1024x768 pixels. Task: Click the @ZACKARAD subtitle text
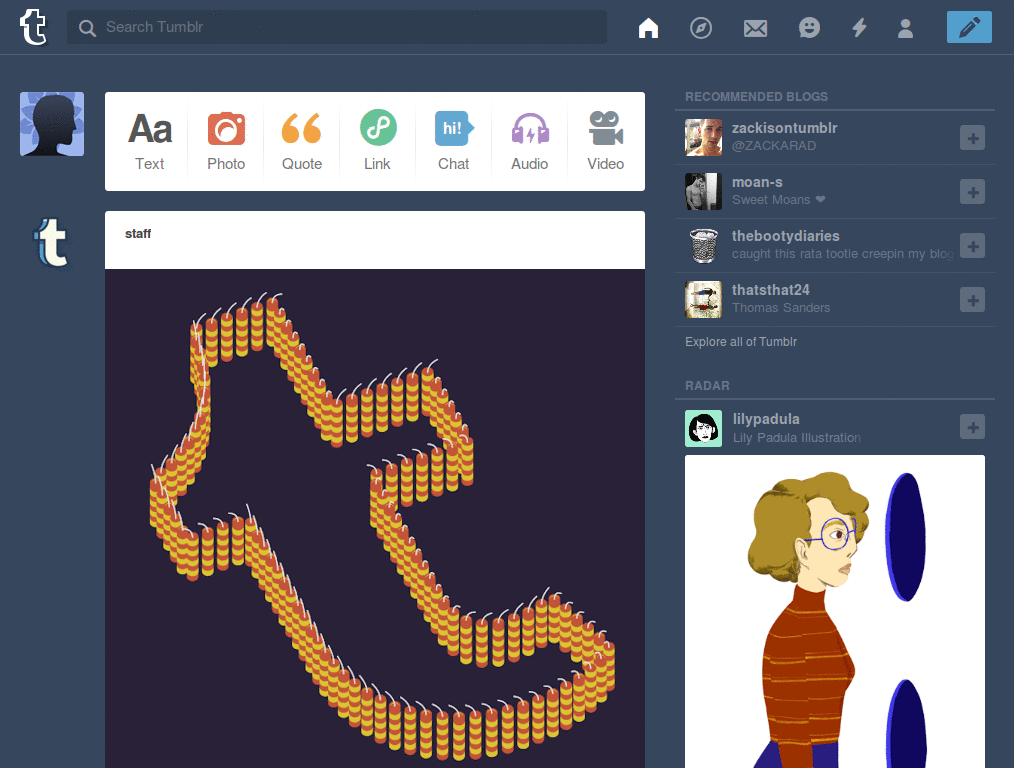[x=774, y=146]
